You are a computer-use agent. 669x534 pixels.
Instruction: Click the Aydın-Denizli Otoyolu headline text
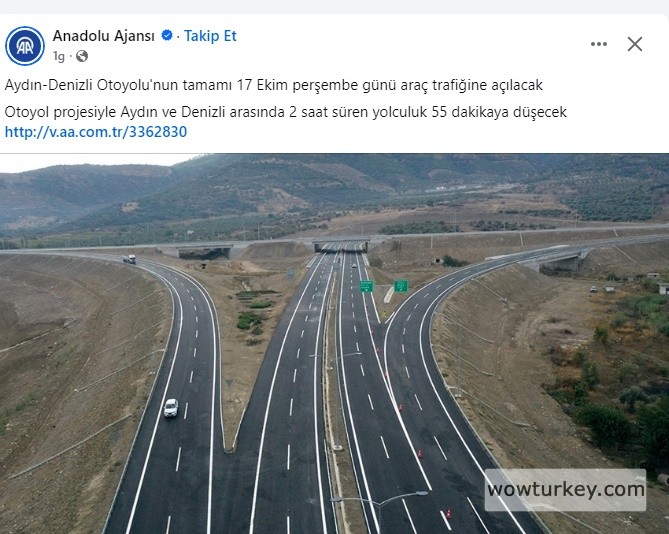coord(273,85)
